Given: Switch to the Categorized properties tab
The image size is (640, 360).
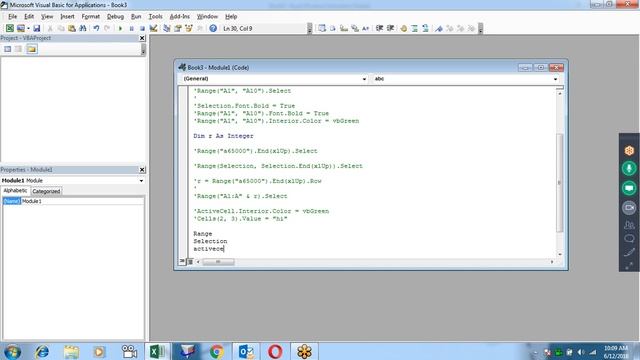Looking at the screenshot, I should tap(46, 191).
